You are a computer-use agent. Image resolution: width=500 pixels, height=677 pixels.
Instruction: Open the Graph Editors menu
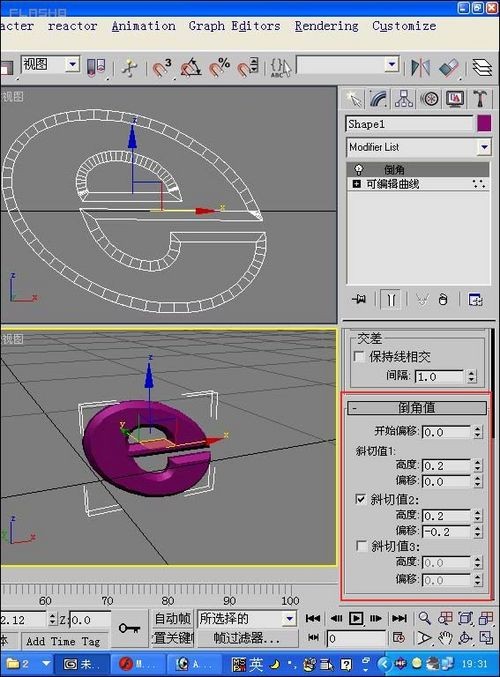coord(234,26)
